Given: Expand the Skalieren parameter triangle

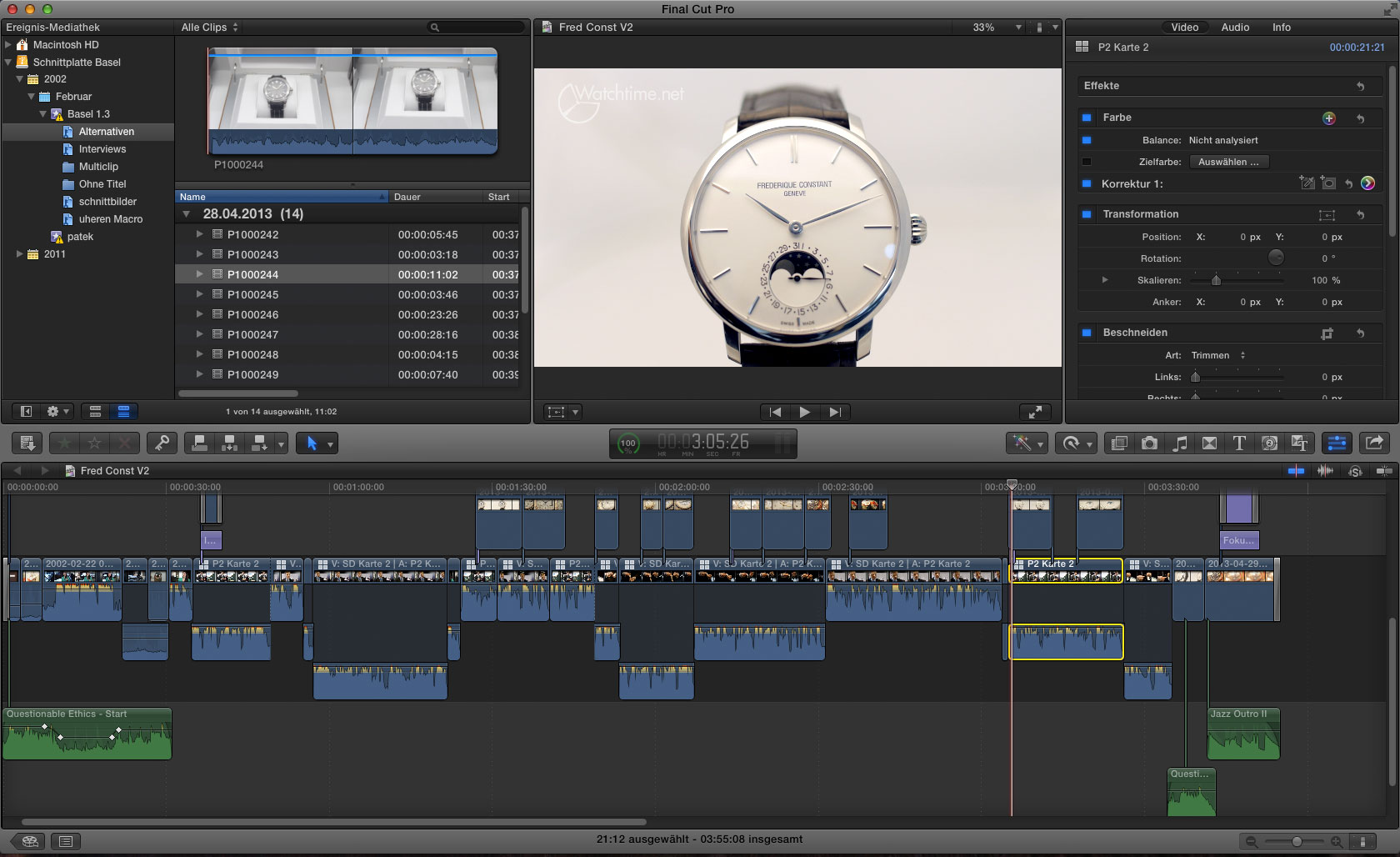Looking at the screenshot, I should [1105, 280].
